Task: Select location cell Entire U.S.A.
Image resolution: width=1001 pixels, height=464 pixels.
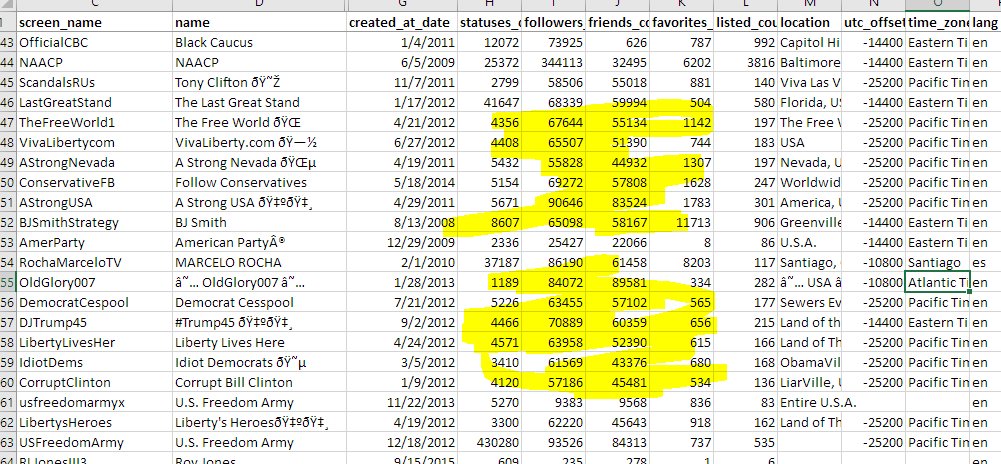Action: pos(809,403)
